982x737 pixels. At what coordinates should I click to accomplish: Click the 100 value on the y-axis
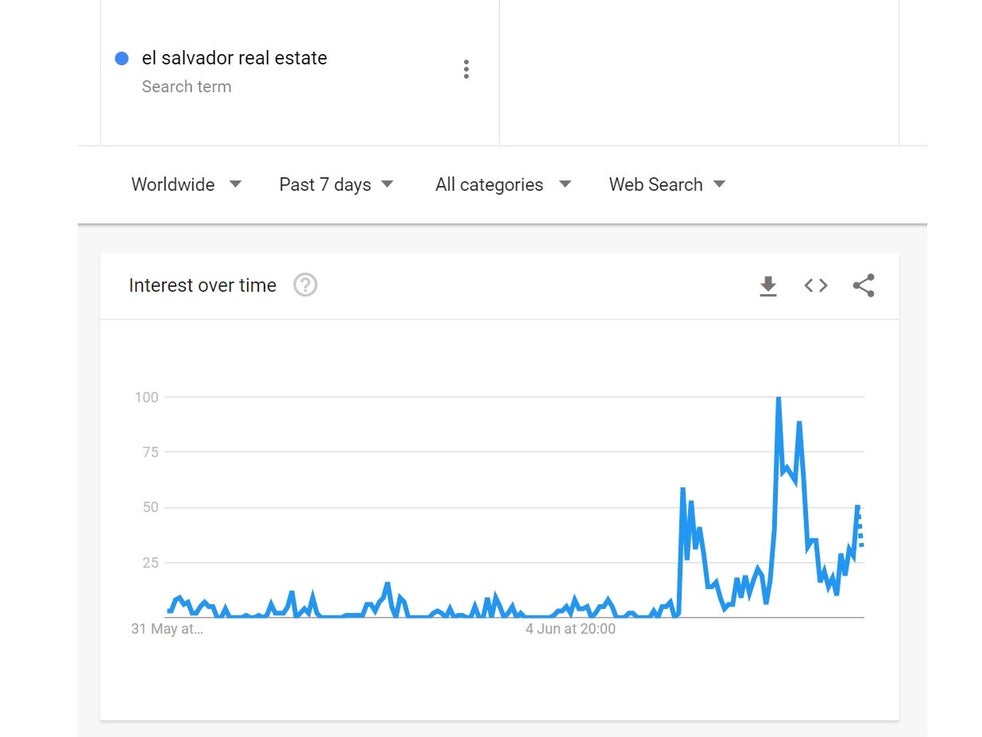coord(147,397)
